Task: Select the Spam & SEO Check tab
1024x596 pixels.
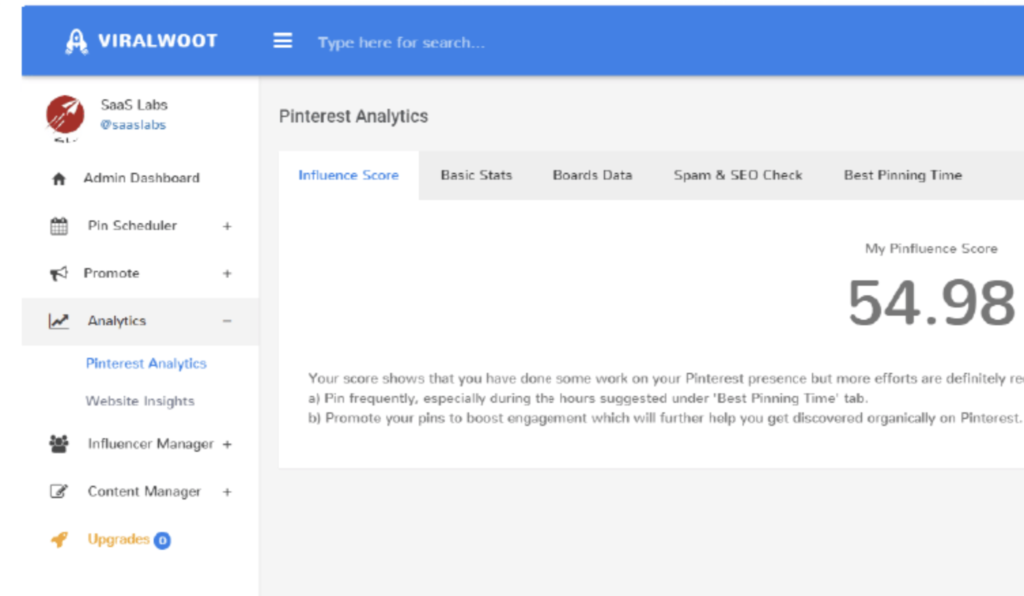Action: click(x=738, y=175)
